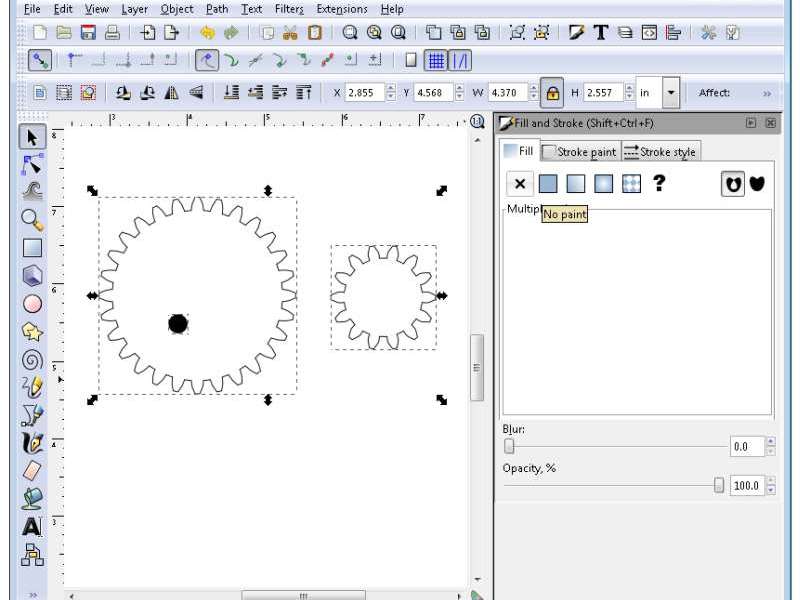Increase the X position spinner
The height and width of the screenshot is (600, 800).
[x=391, y=88]
